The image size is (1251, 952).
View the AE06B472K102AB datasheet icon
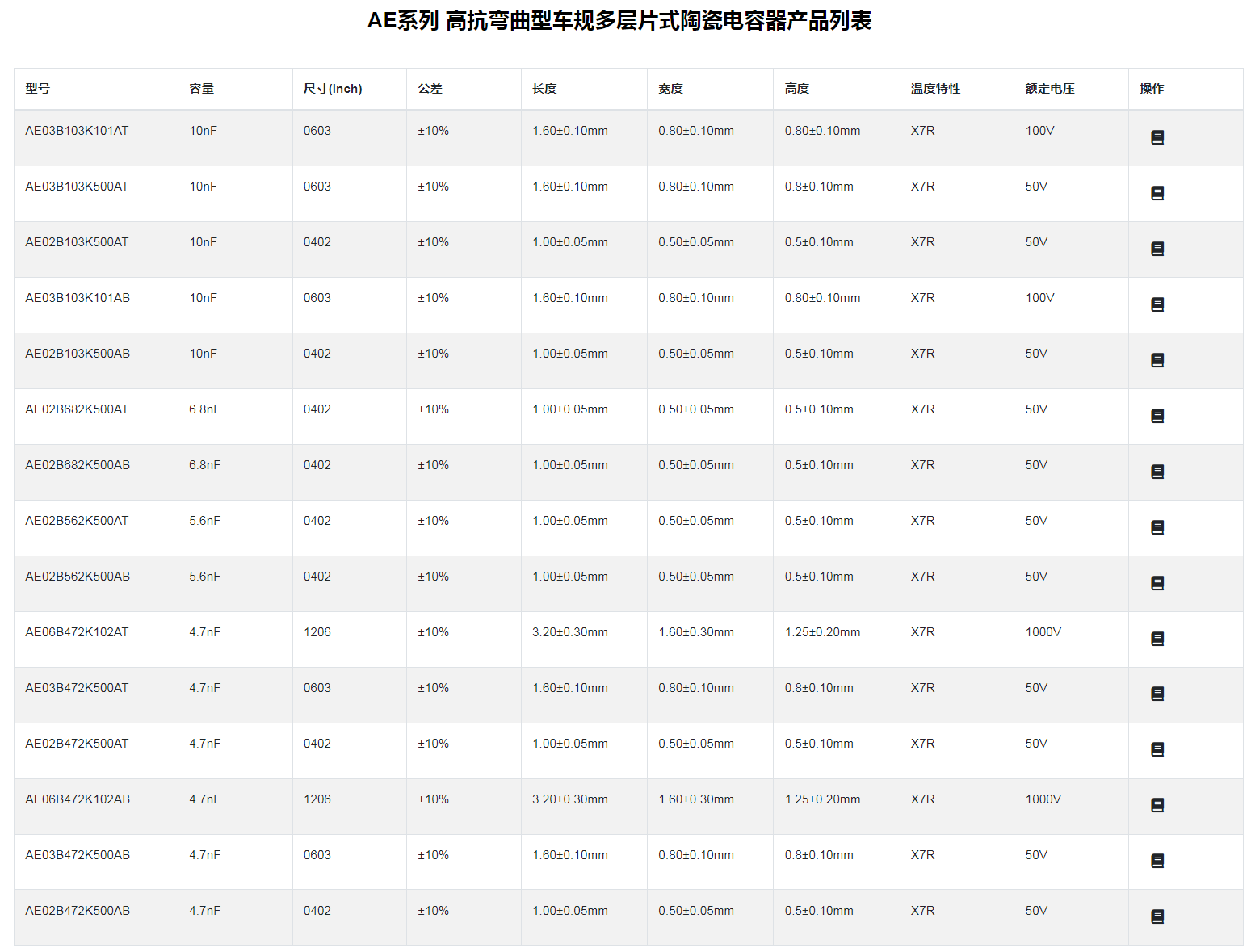1157,805
